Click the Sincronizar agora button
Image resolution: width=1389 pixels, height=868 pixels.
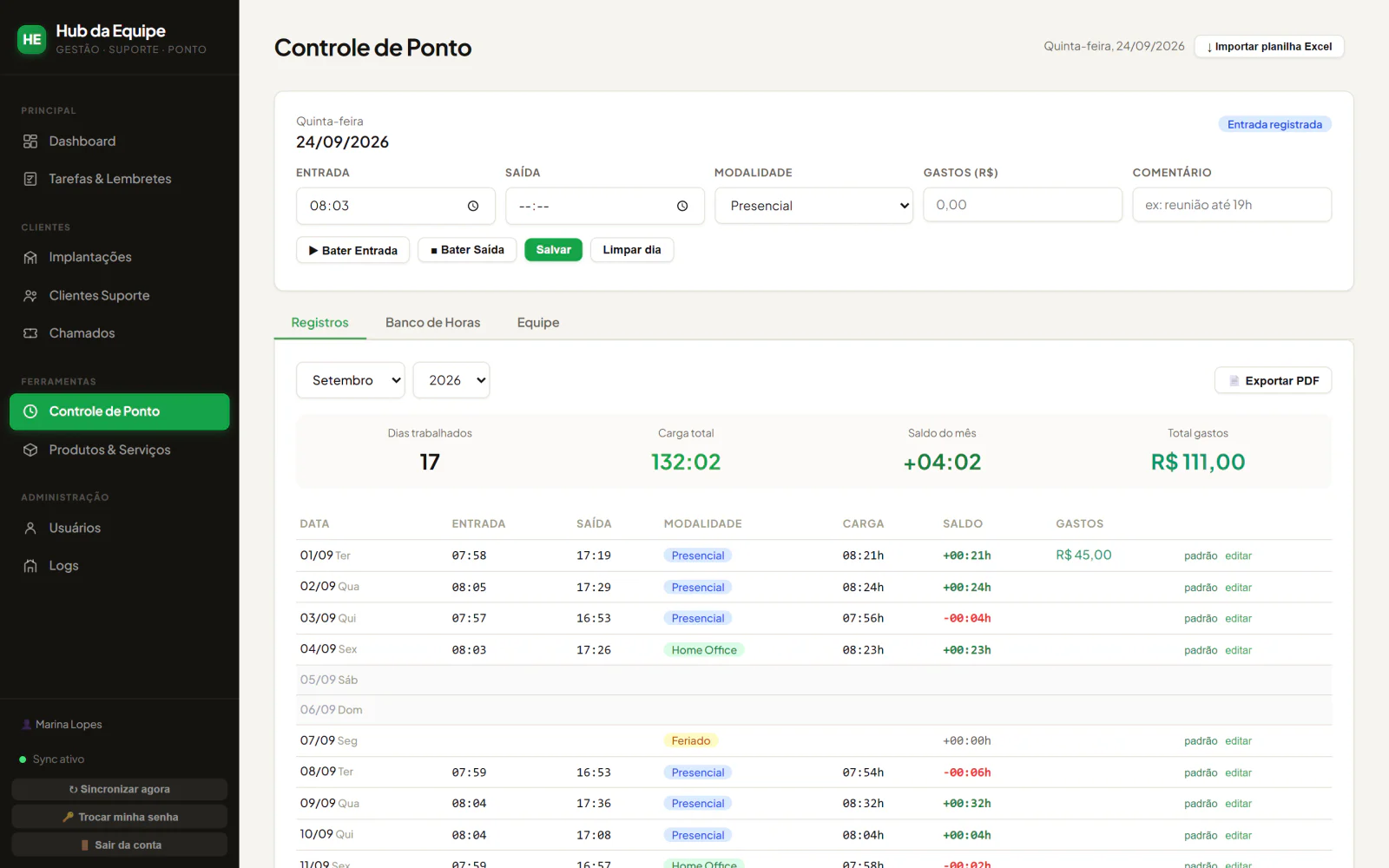120,789
